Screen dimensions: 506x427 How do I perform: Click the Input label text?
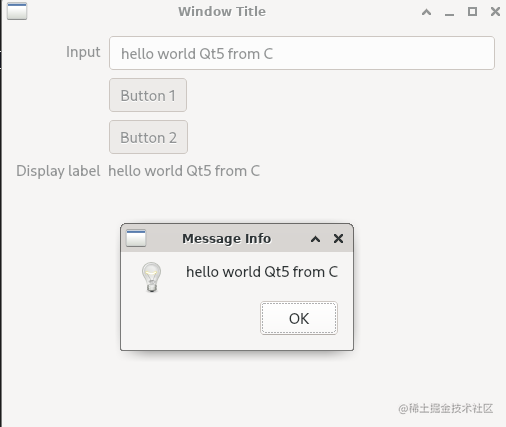click(x=83, y=52)
